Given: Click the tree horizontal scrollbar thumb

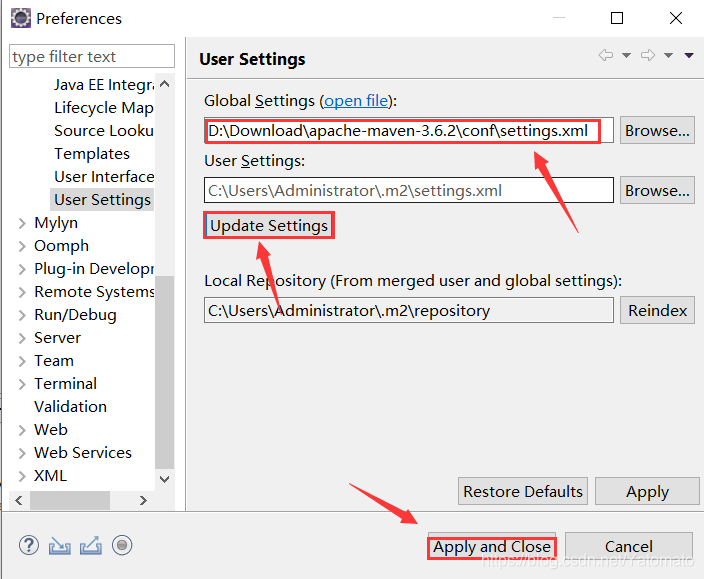Looking at the screenshot, I should [70, 500].
